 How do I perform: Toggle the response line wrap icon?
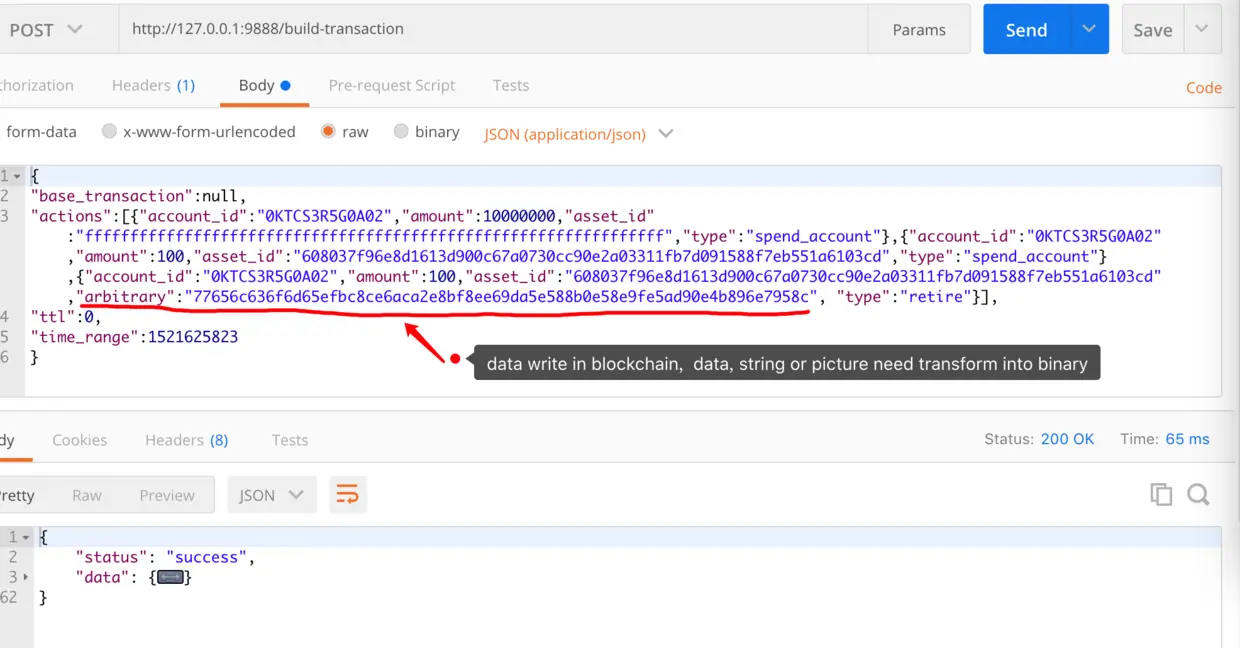point(347,495)
